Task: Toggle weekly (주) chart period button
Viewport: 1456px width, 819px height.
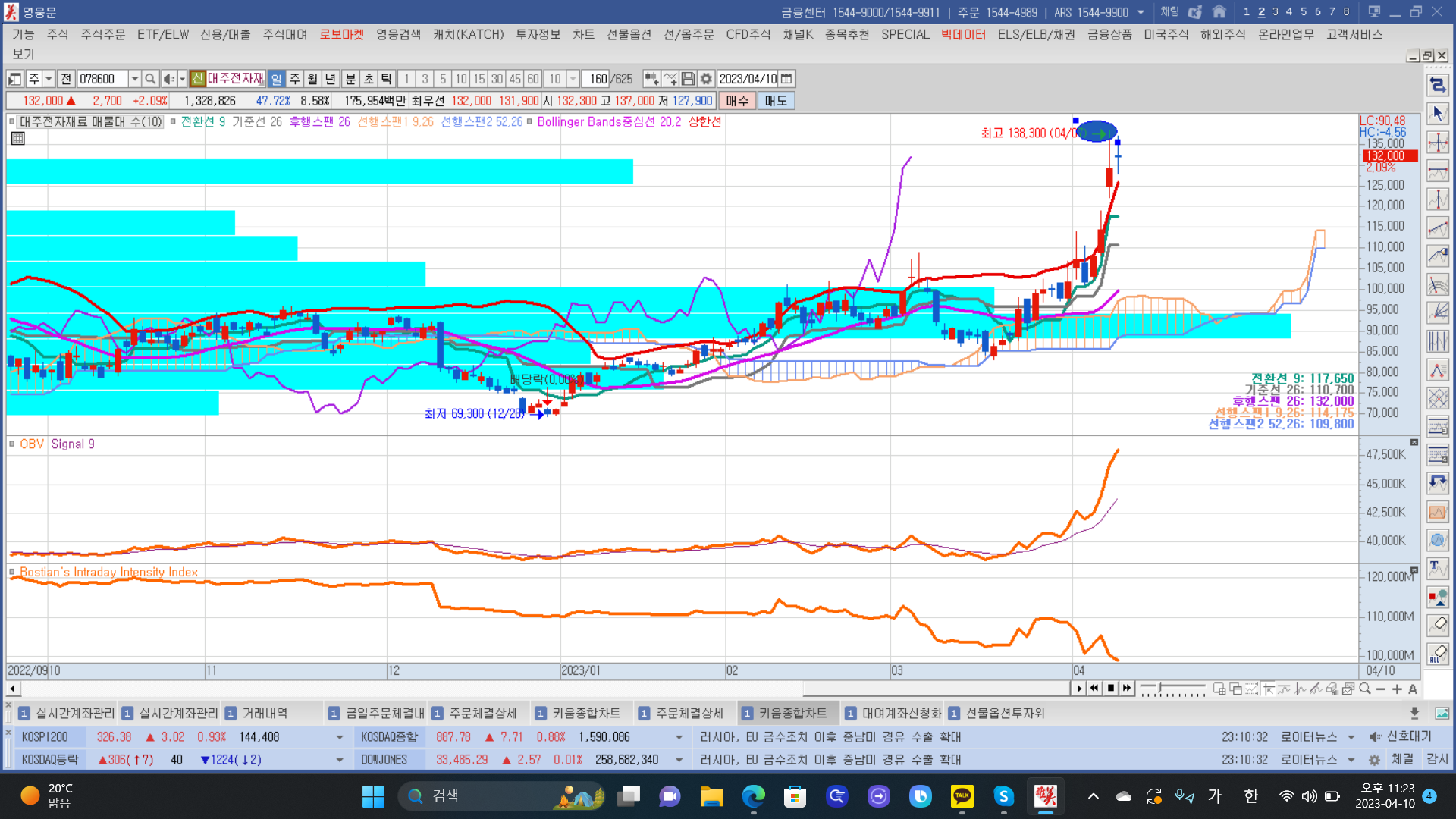Action: pyautogui.click(x=294, y=79)
